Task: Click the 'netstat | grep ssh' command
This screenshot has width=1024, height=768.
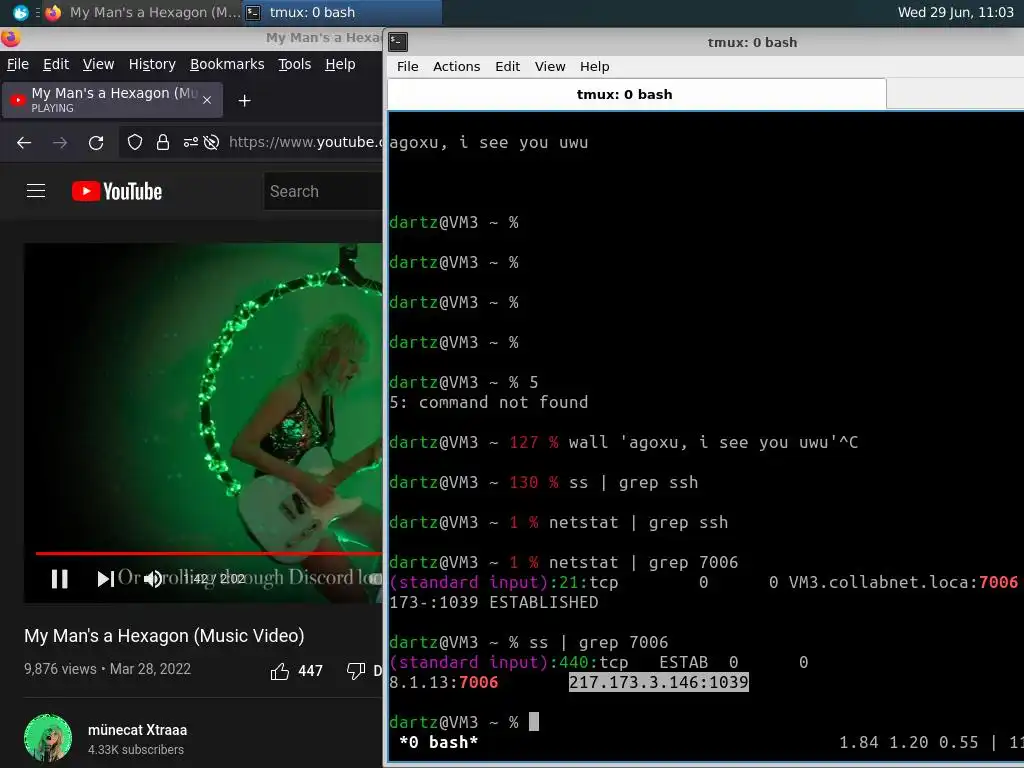Action: pyautogui.click(x=638, y=522)
